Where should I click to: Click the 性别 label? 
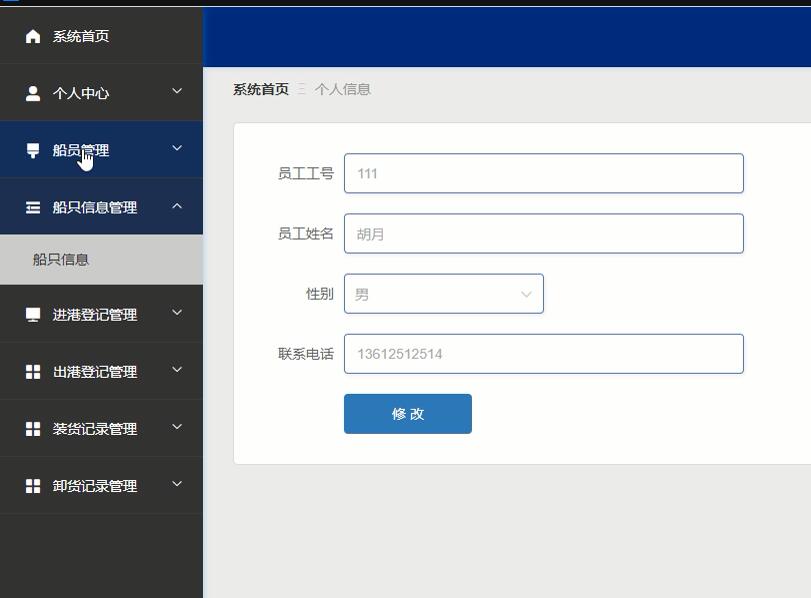coord(320,294)
